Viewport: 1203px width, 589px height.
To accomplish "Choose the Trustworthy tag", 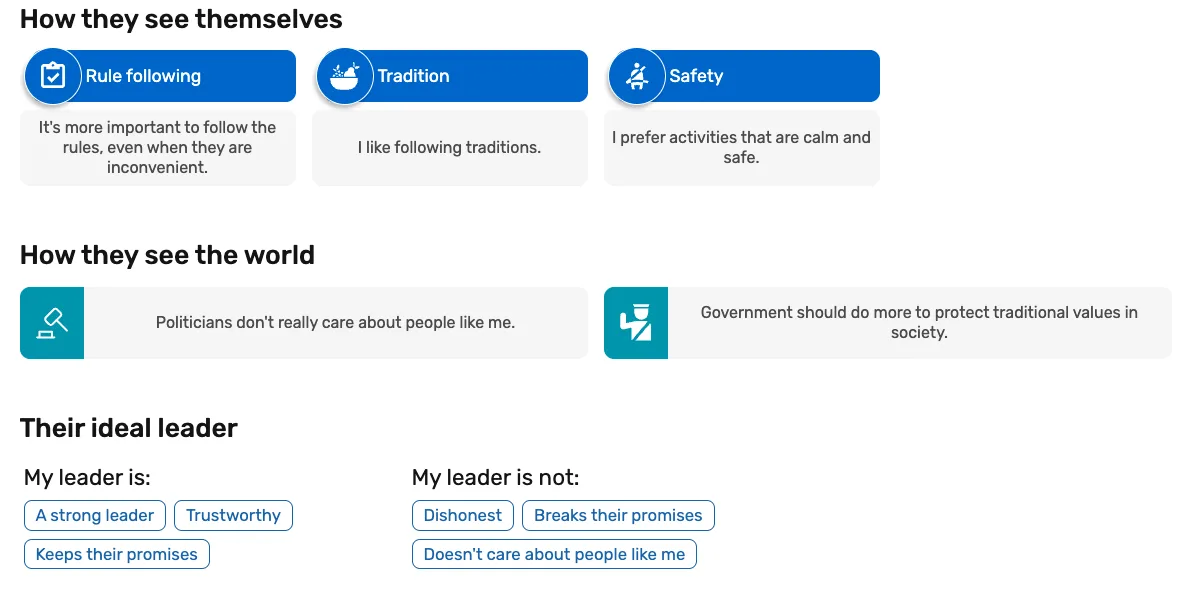I will tap(233, 516).
